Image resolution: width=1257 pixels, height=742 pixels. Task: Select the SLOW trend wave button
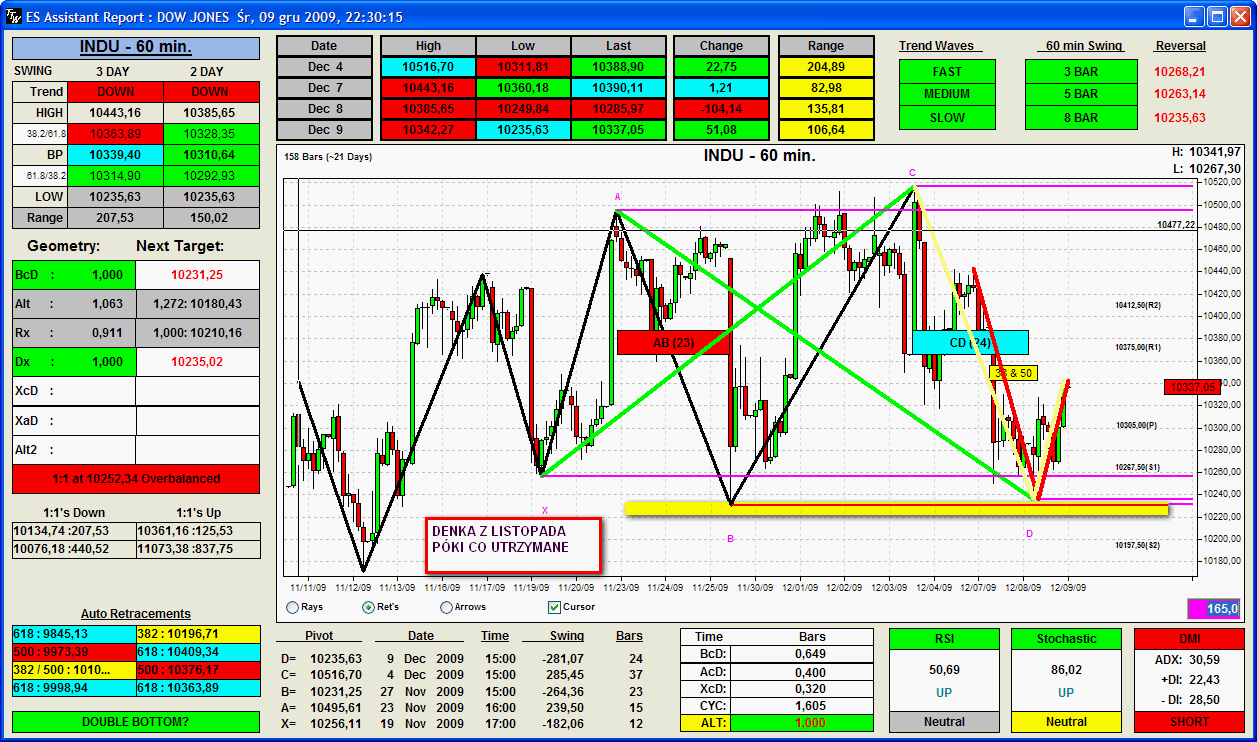(947, 118)
